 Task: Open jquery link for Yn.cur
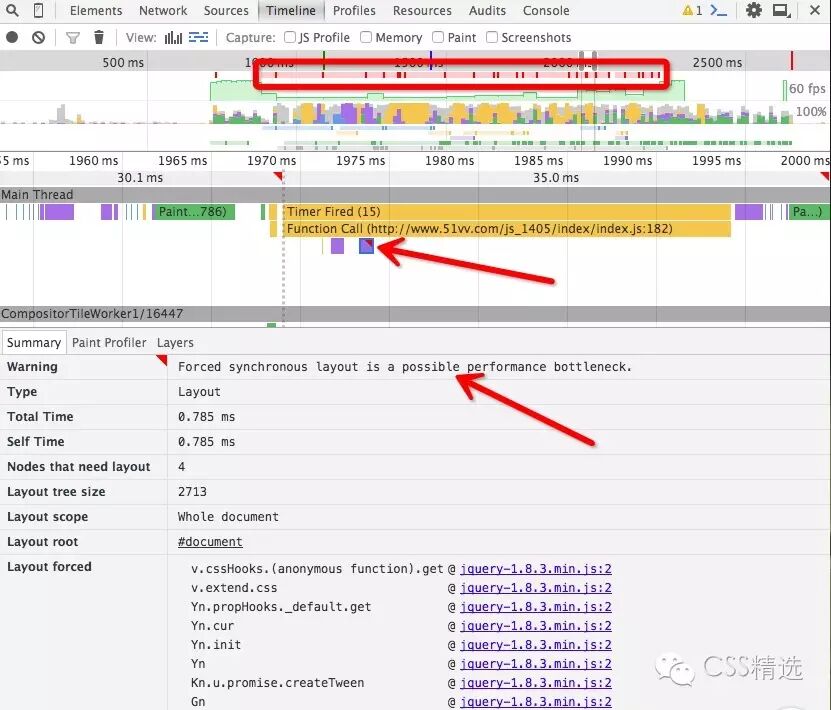(535, 626)
